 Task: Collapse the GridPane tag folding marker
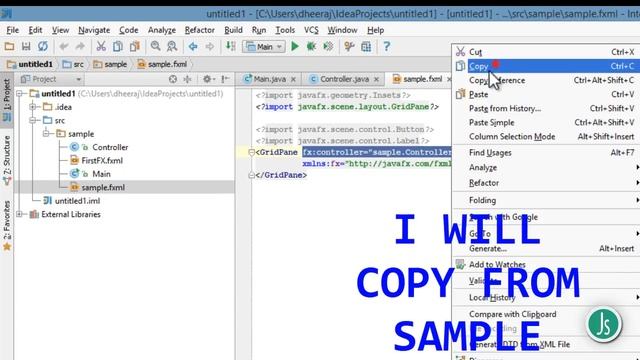[x=251, y=152]
